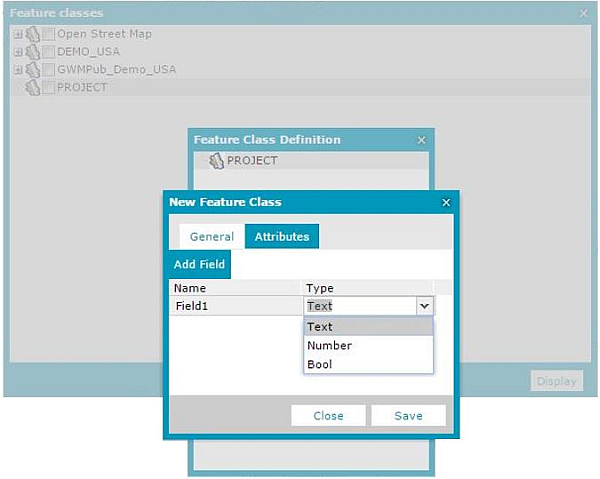The height and width of the screenshot is (479, 600).
Task: Close the Feature classes window with X
Action: [x=584, y=13]
